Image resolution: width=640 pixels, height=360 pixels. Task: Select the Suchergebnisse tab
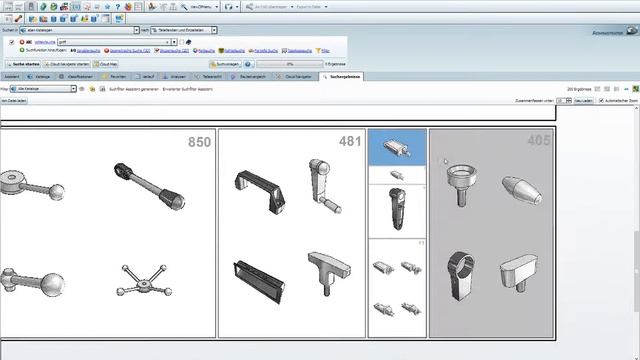click(341, 77)
